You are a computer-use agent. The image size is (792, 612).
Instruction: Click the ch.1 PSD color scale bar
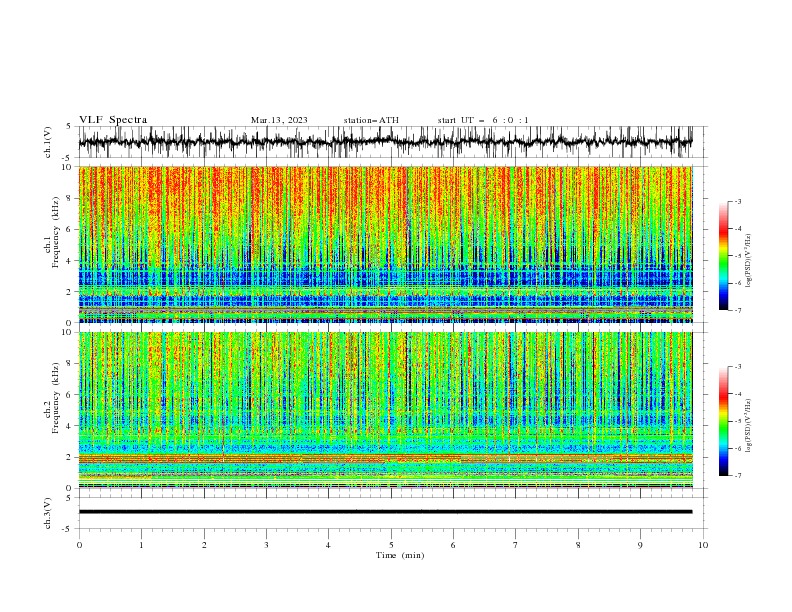(x=723, y=256)
